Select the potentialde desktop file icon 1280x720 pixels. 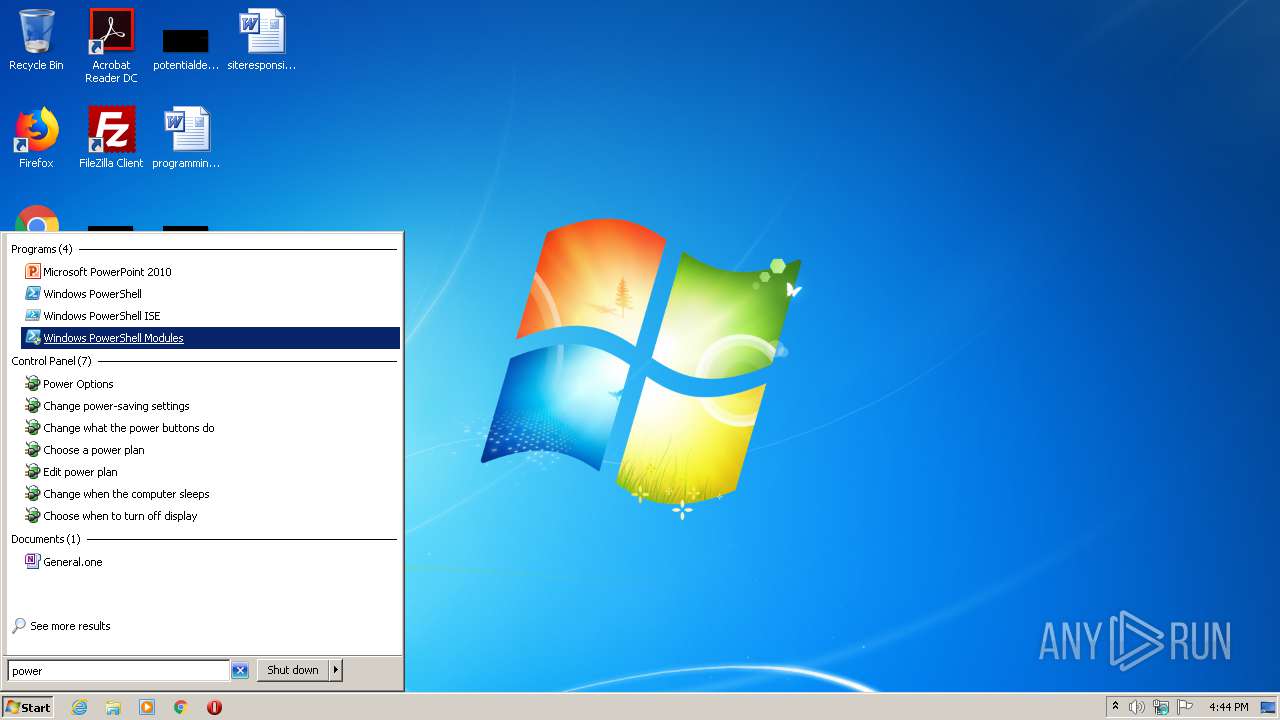186,48
